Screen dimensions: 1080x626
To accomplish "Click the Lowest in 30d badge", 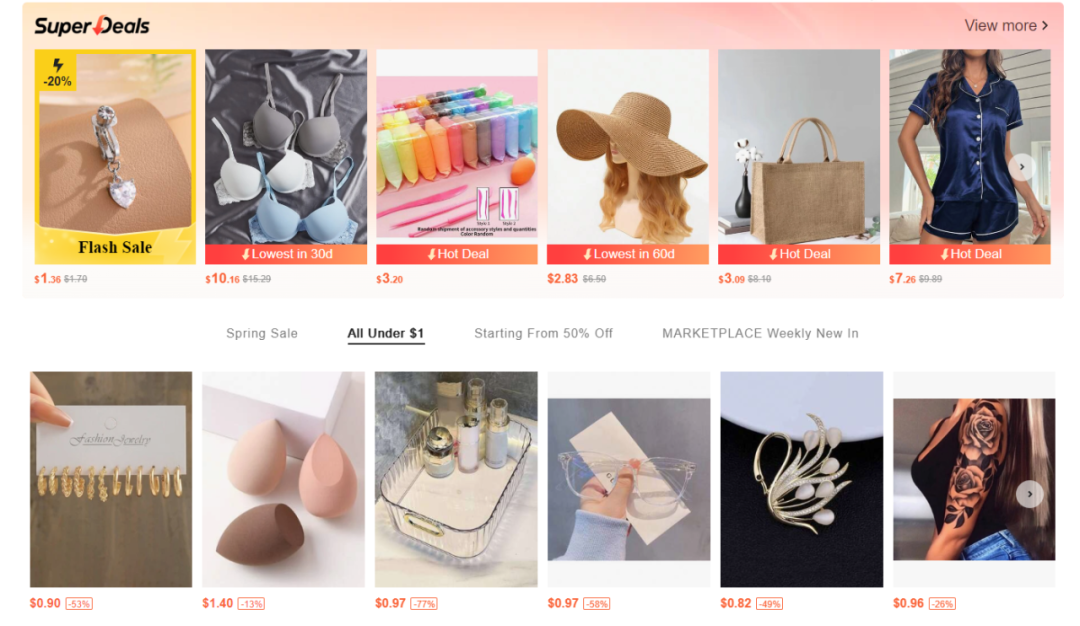I will [286, 254].
